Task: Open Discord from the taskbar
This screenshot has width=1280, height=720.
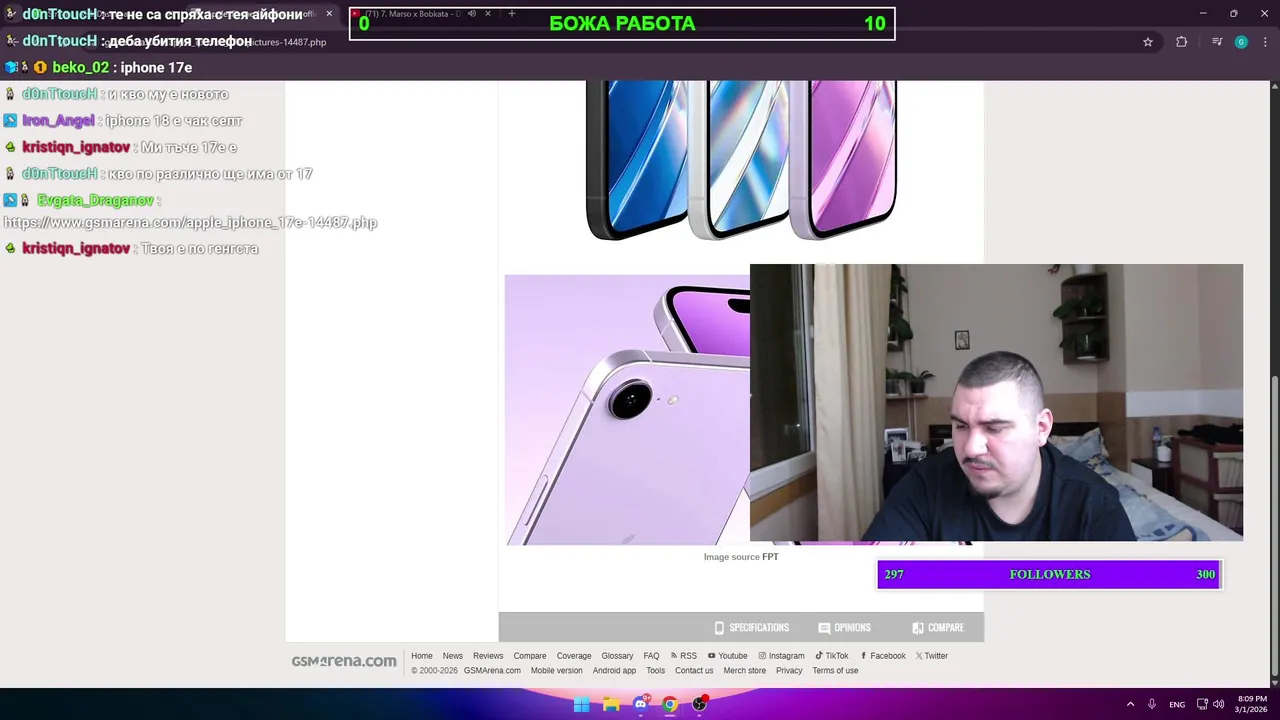Action: pyautogui.click(x=640, y=705)
